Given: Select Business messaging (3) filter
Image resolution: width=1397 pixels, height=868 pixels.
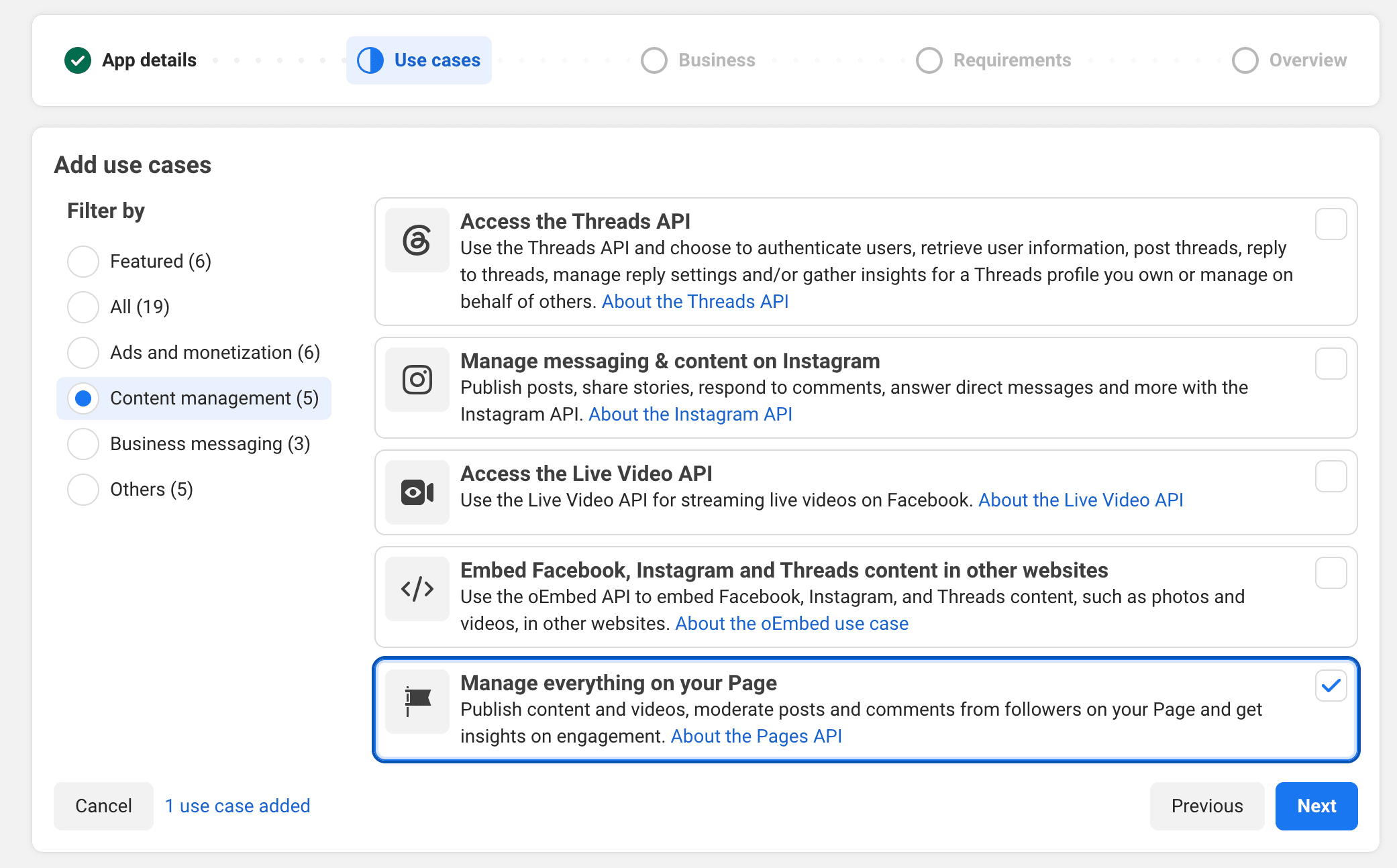Looking at the screenshot, I should pos(189,444).
